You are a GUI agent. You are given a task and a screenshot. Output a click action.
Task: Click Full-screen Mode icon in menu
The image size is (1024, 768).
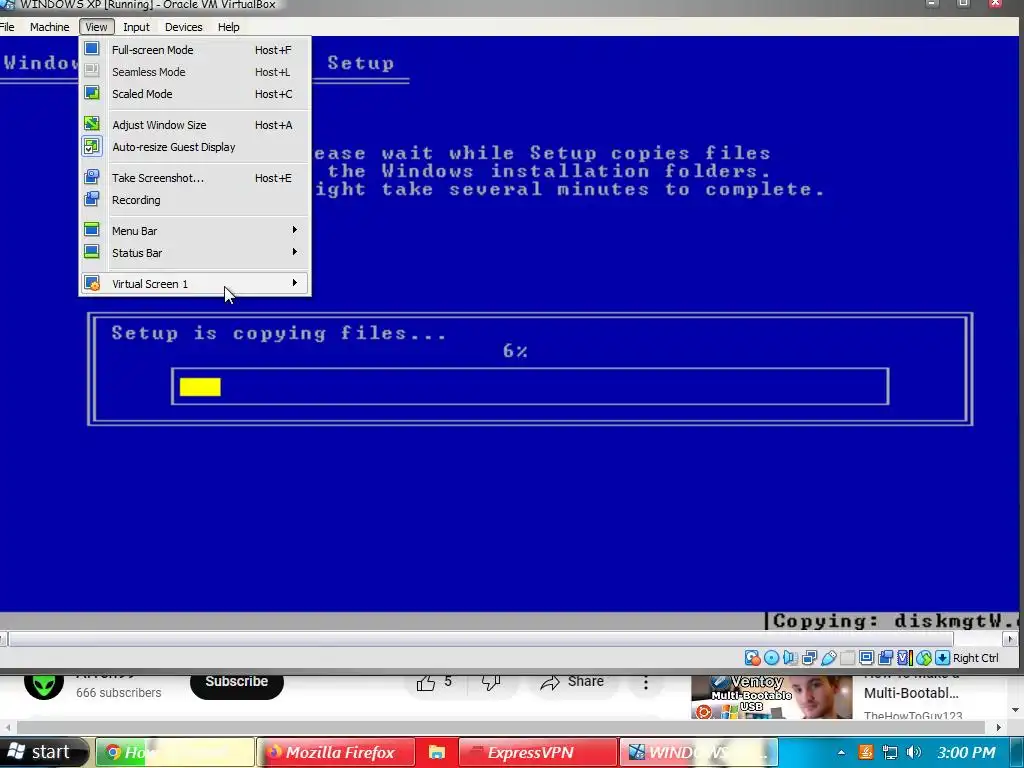coord(92,49)
